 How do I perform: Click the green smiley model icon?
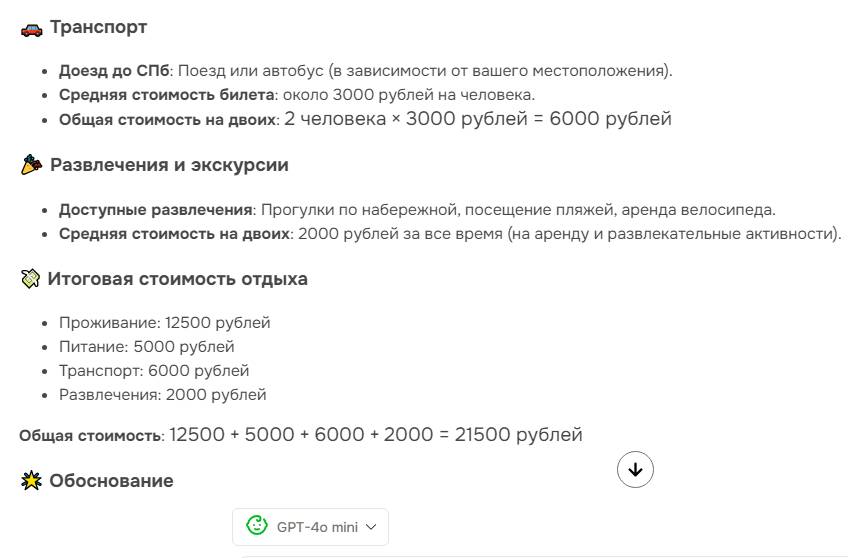tap(256, 526)
